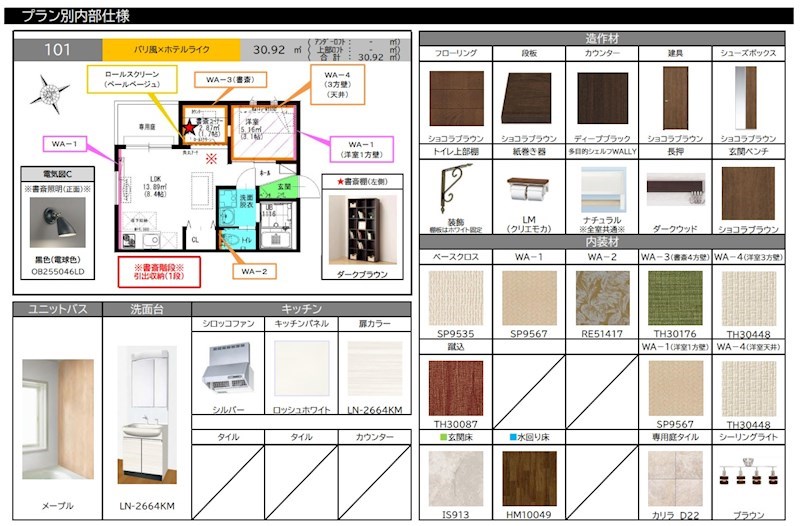
Task: Select the ロールスクリーン callout box
Action: [x=124, y=80]
